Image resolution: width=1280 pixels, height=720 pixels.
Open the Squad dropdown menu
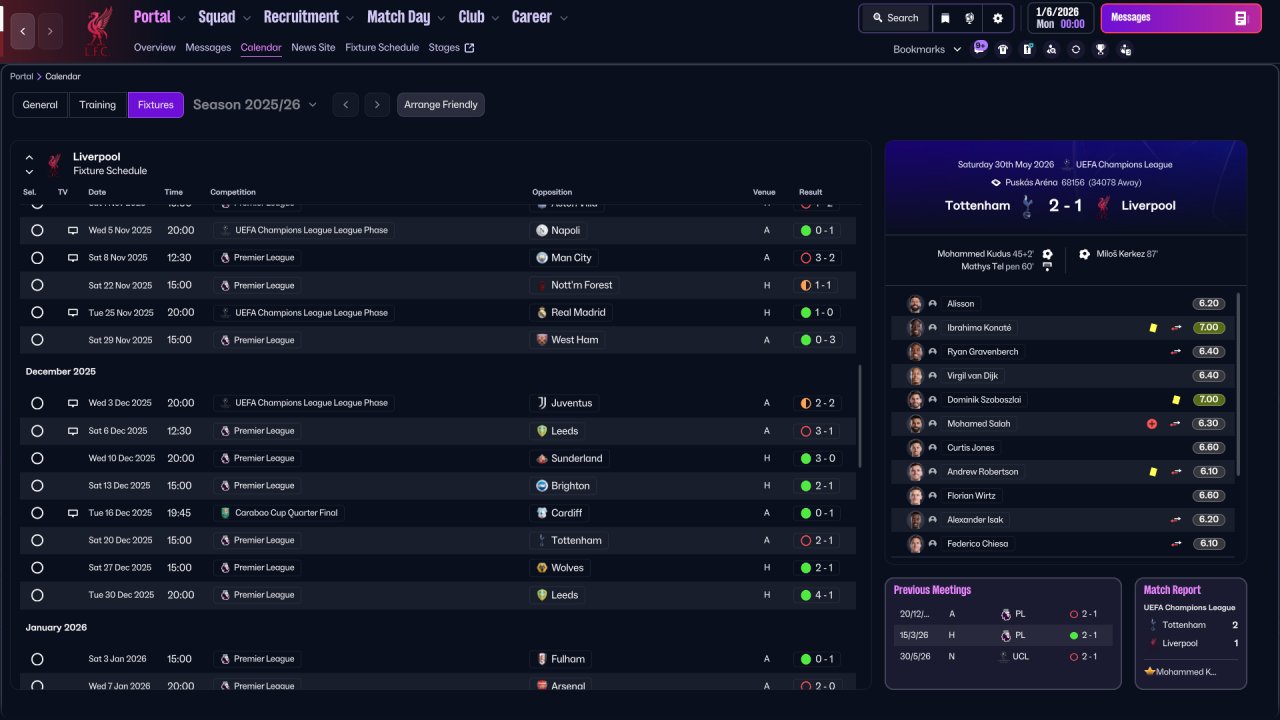tap(225, 17)
